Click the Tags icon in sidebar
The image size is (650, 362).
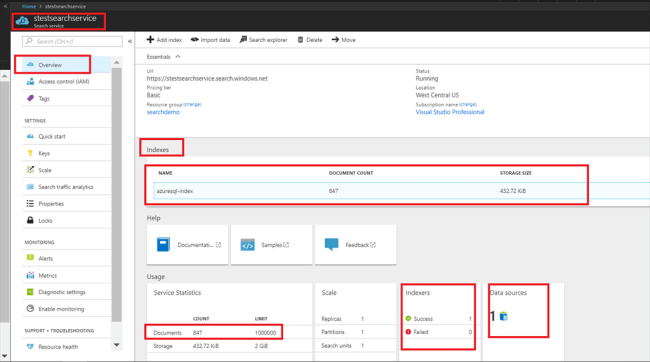coord(30,98)
